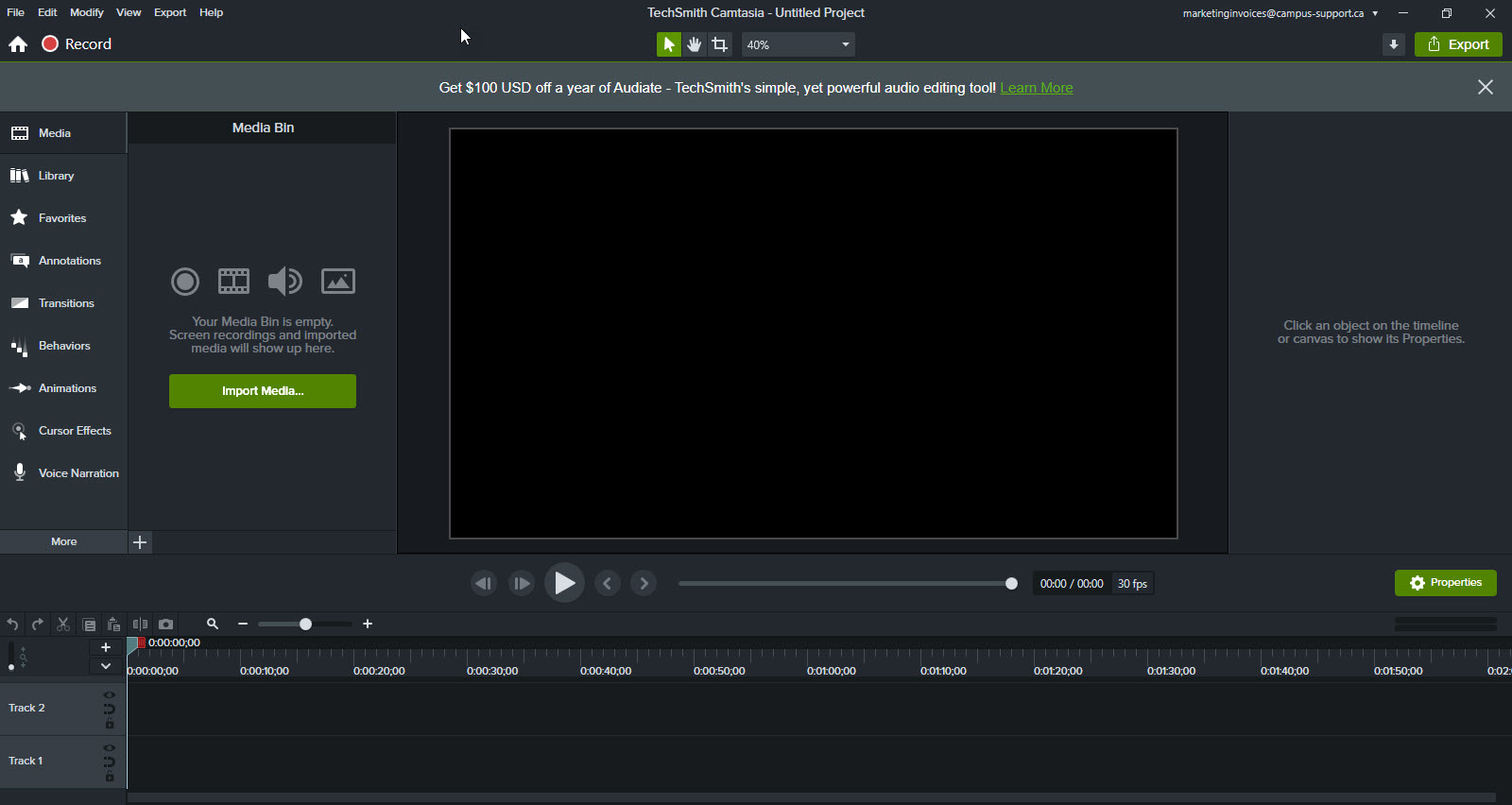Open the Cursor Effects tab
Image resolution: width=1512 pixels, height=805 pixels.
tap(63, 431)
